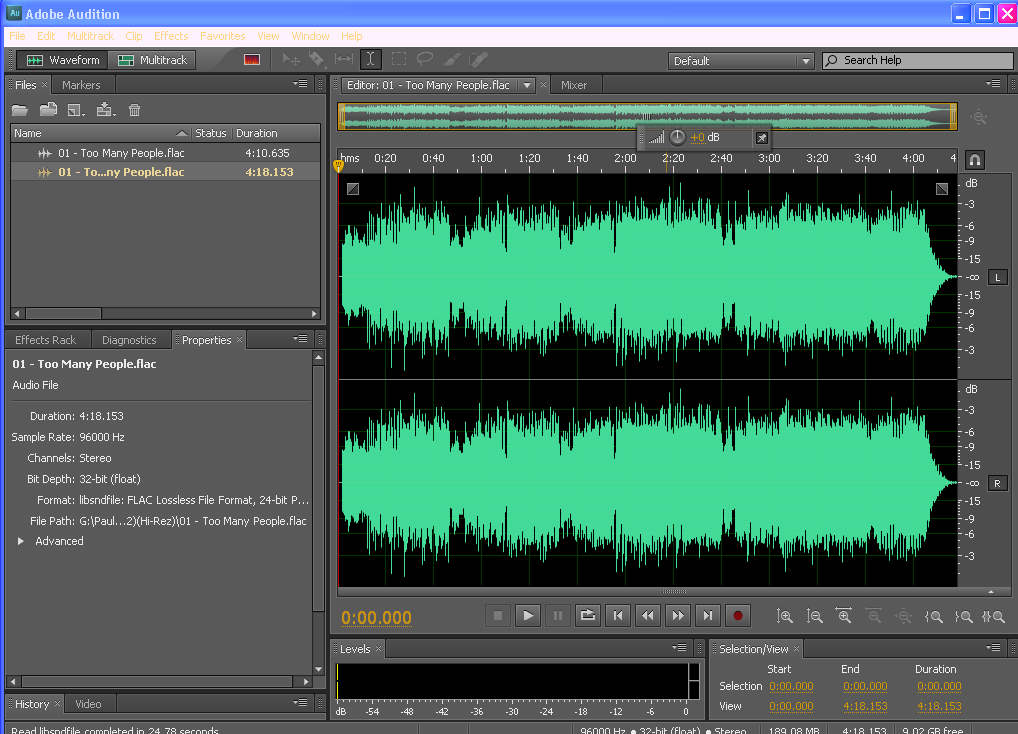Click the Import File icon in Files panel

coord(49,110)
